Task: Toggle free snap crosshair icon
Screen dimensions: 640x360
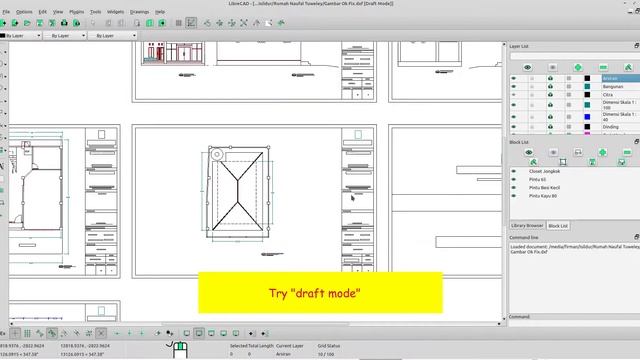Action: click(x=15, y=333)
